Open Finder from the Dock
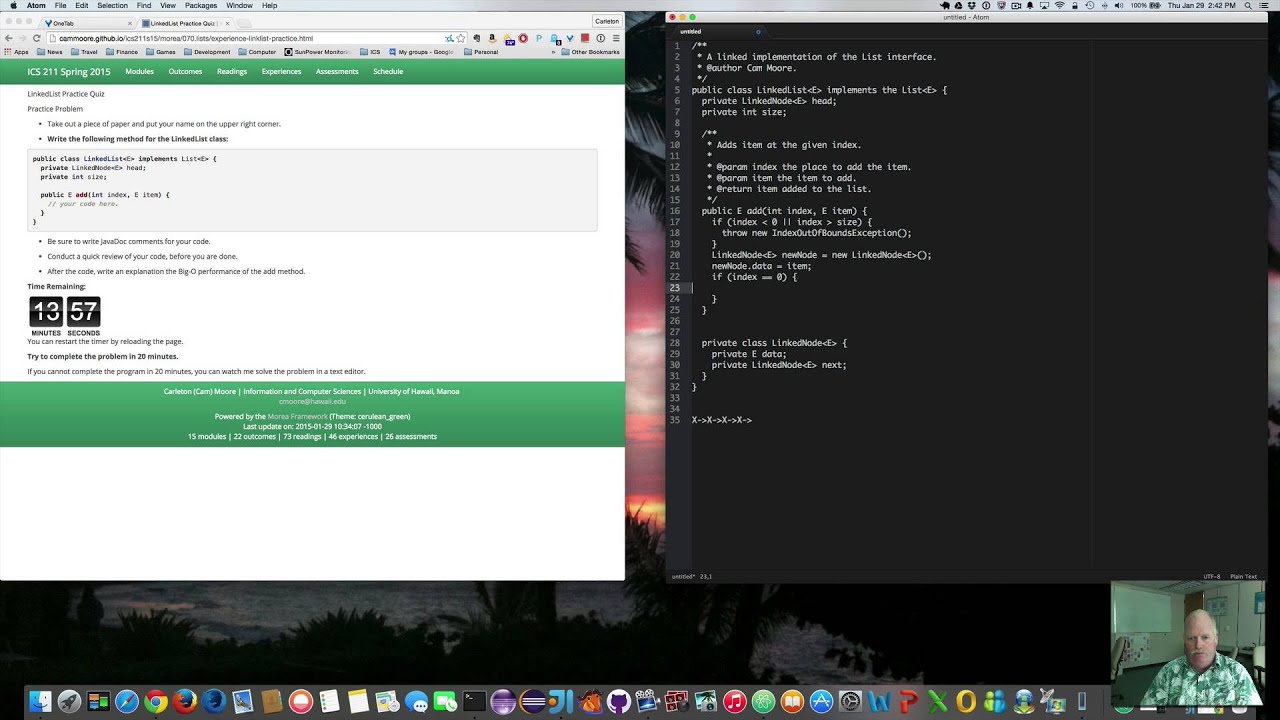This screenshot has height=720, width=1280. 40,702
